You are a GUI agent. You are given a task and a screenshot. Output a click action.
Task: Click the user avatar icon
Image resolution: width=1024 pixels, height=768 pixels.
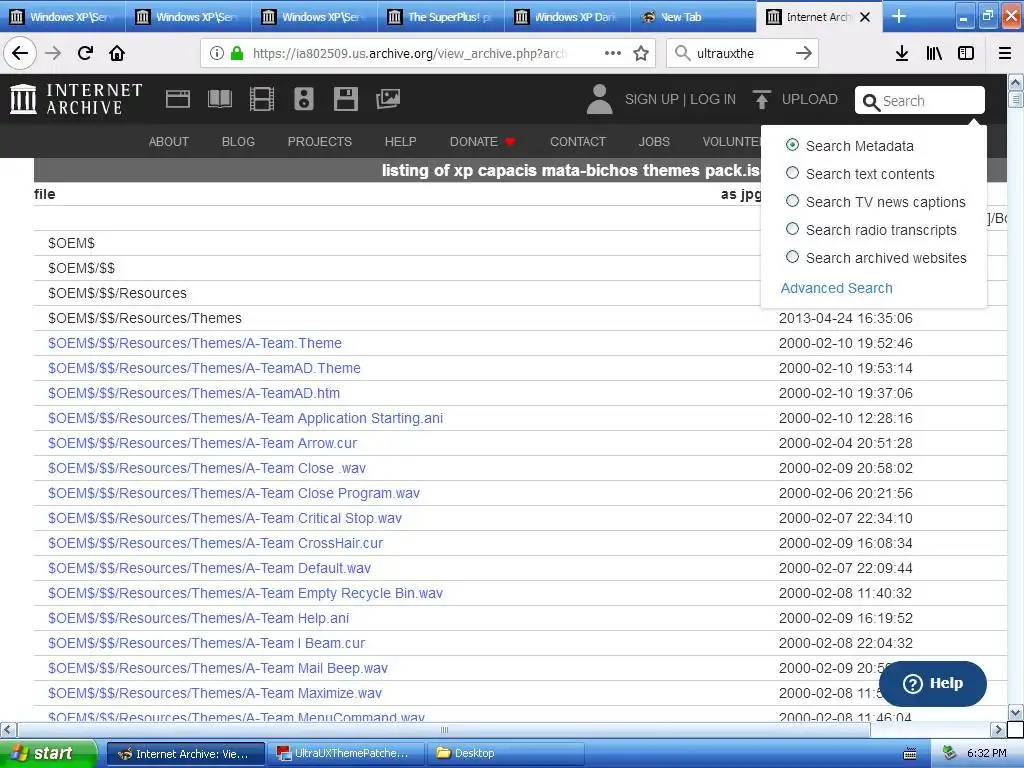(x=600, y=99)
